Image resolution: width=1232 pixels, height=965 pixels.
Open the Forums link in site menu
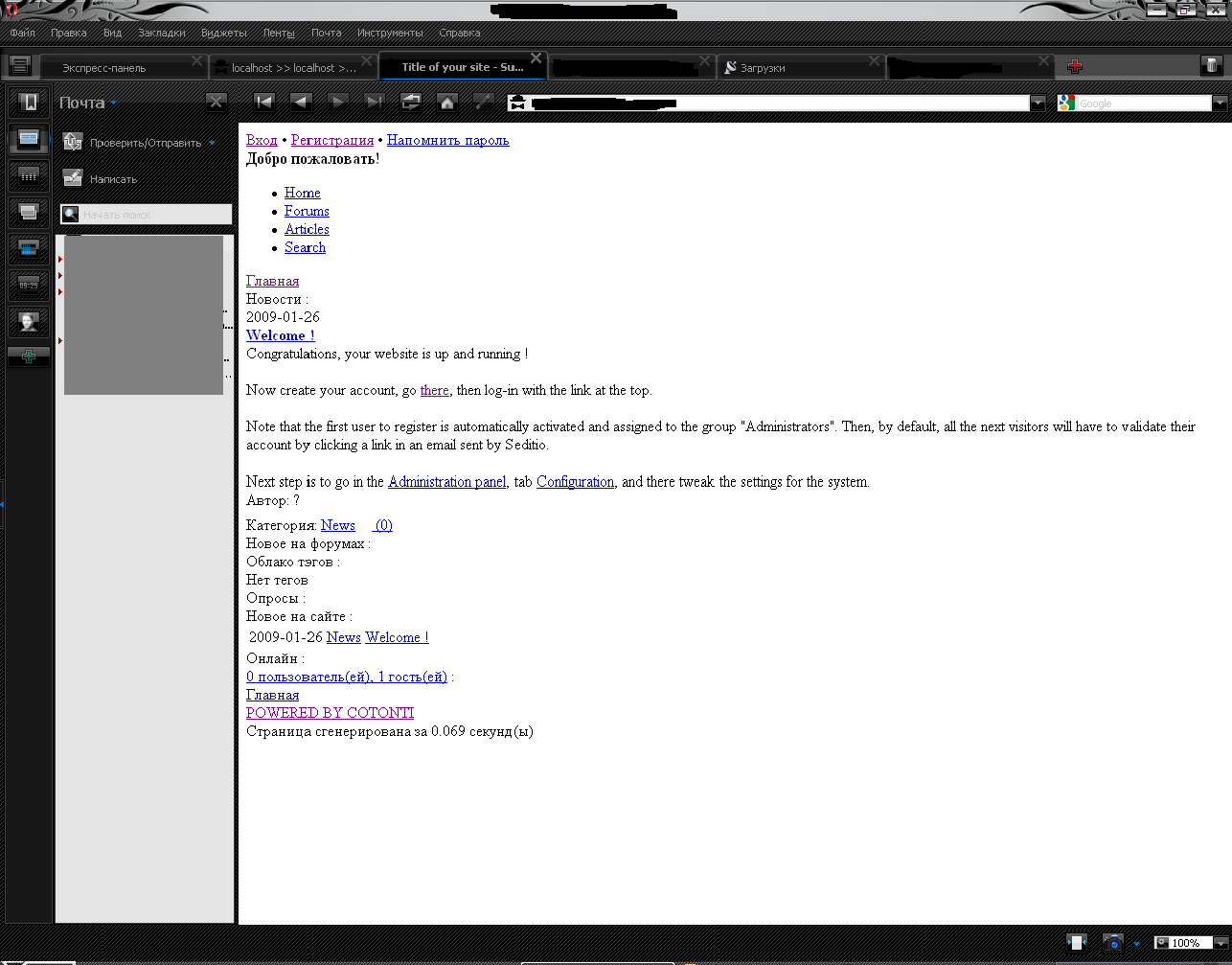(x=307, y=211)
